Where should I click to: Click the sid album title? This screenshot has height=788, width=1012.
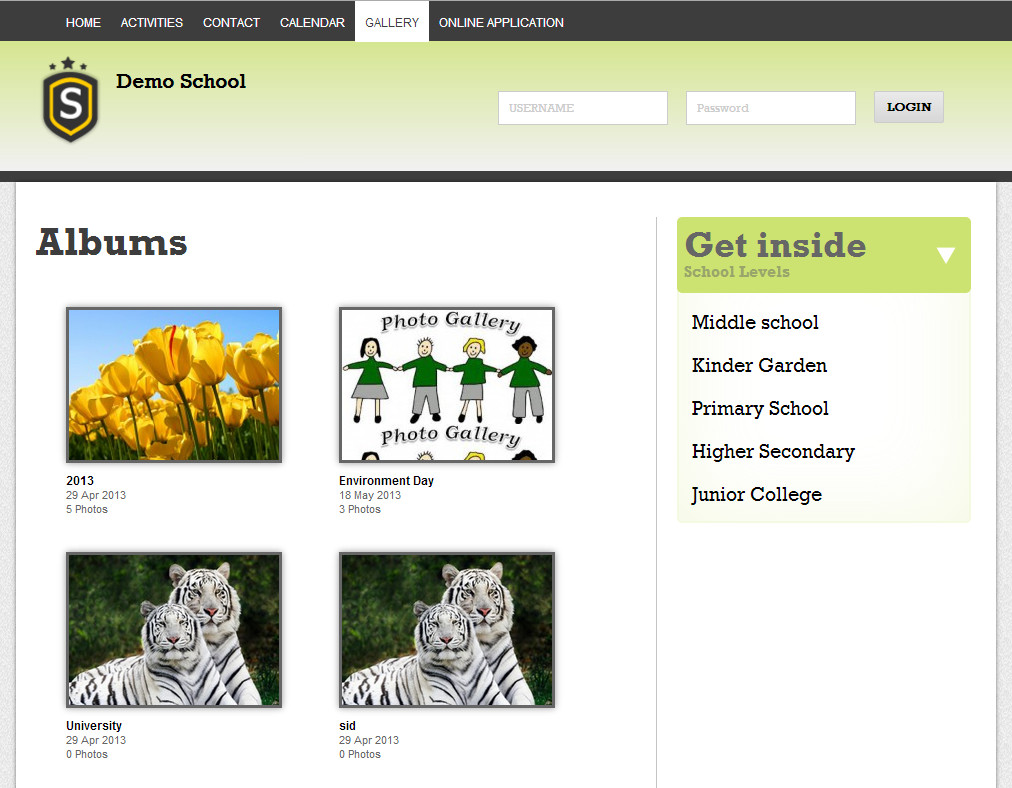point(347,726)
